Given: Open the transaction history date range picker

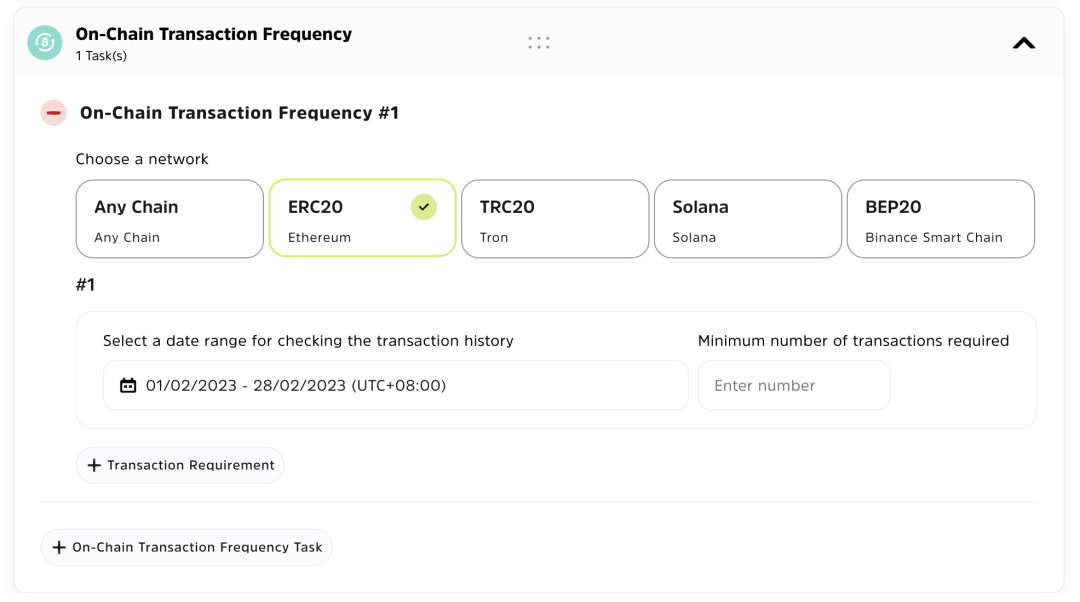Looking at the screenshot, I should 395,386.
